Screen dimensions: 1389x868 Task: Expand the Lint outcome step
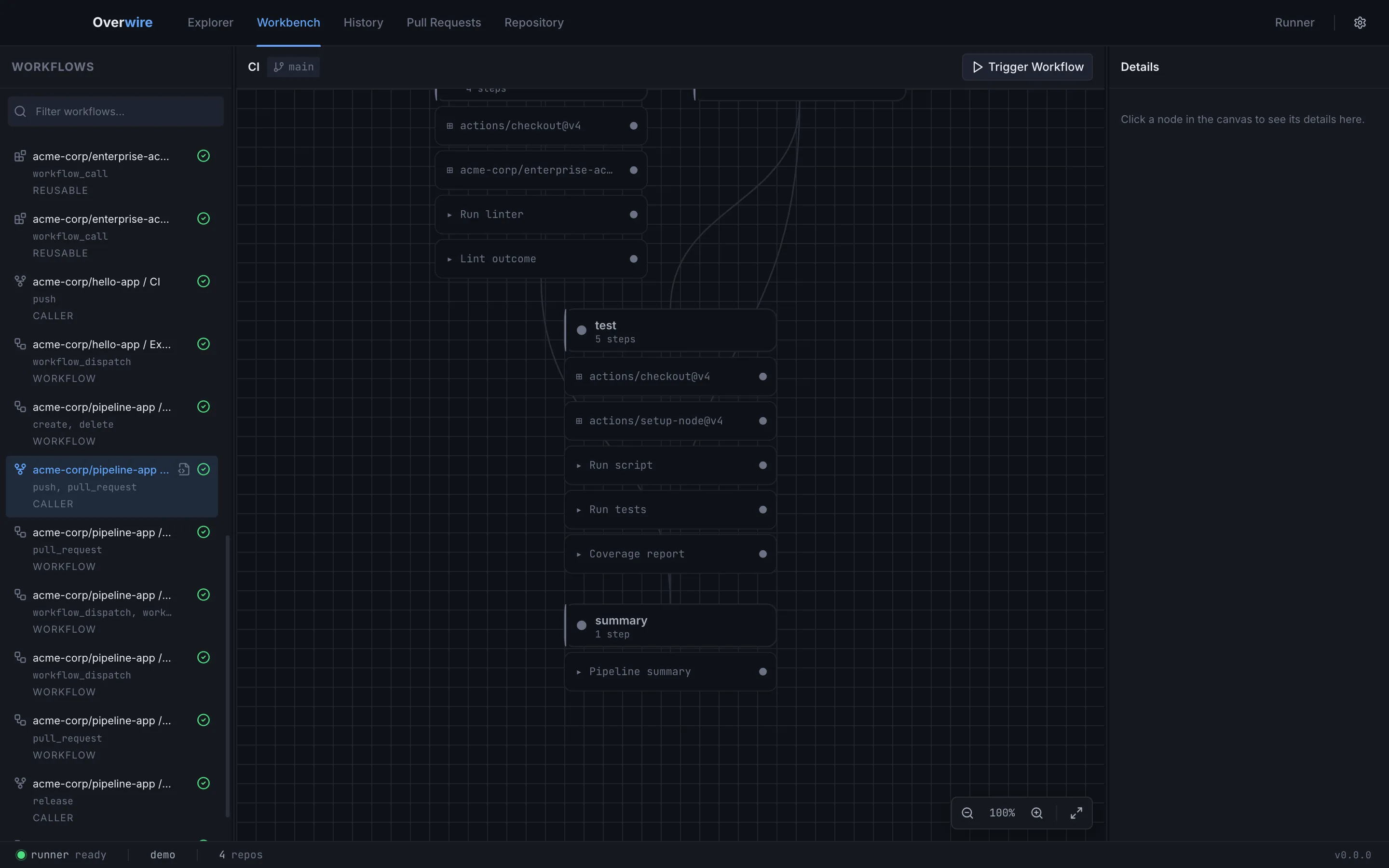pyautogui.click(x=449, y=259)
